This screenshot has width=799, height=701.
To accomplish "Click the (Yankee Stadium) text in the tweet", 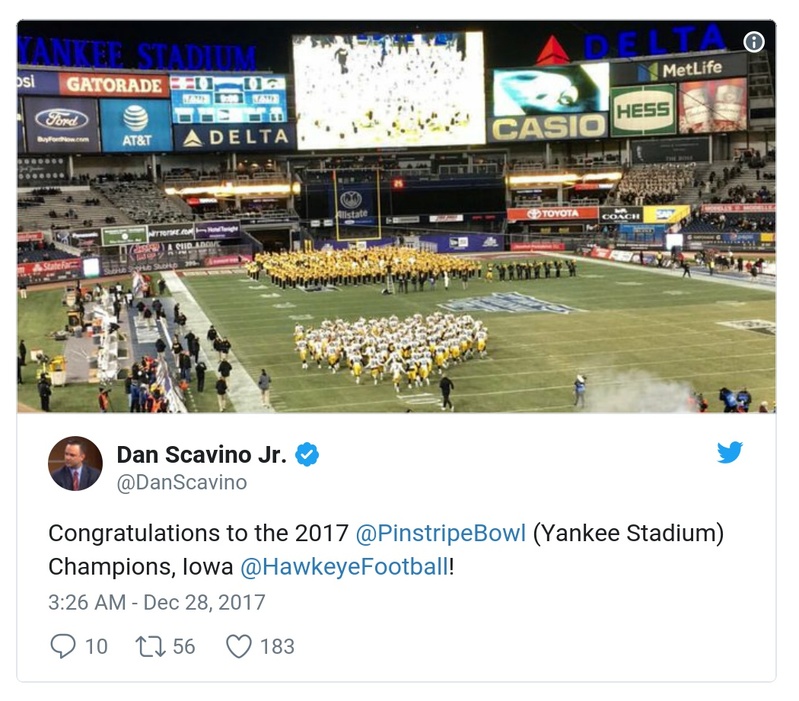I will [x=627, y=532].
